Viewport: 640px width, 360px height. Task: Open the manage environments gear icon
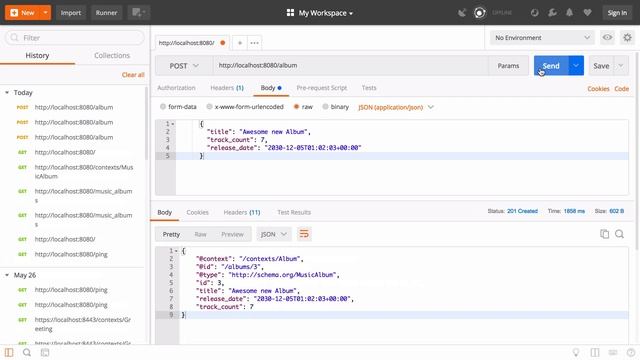(627, 38)
